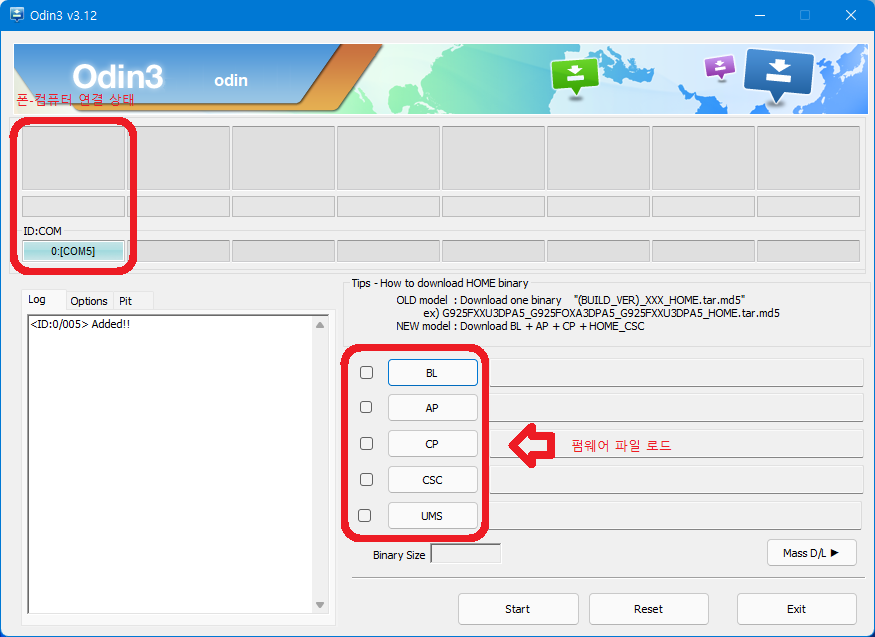Screen dimensions: 875x637
Task: Load a file with the BL button
Action: tap(432, 373)
